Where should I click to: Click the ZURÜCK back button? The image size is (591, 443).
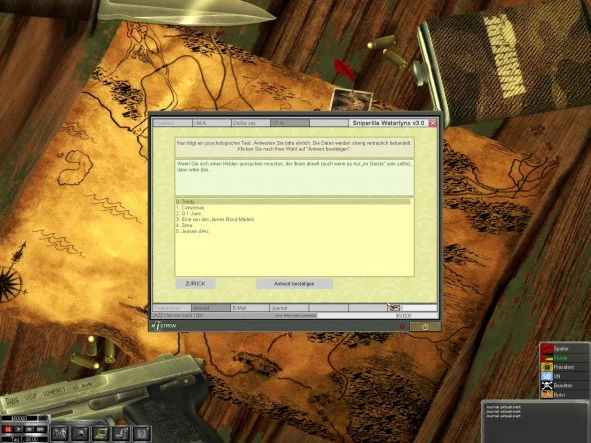point(195,284)
